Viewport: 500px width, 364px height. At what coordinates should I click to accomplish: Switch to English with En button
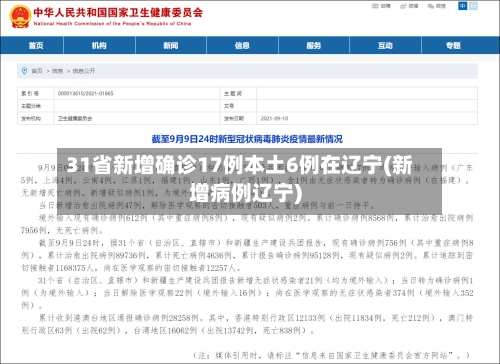pyautogui.click(x=473, y=6)
